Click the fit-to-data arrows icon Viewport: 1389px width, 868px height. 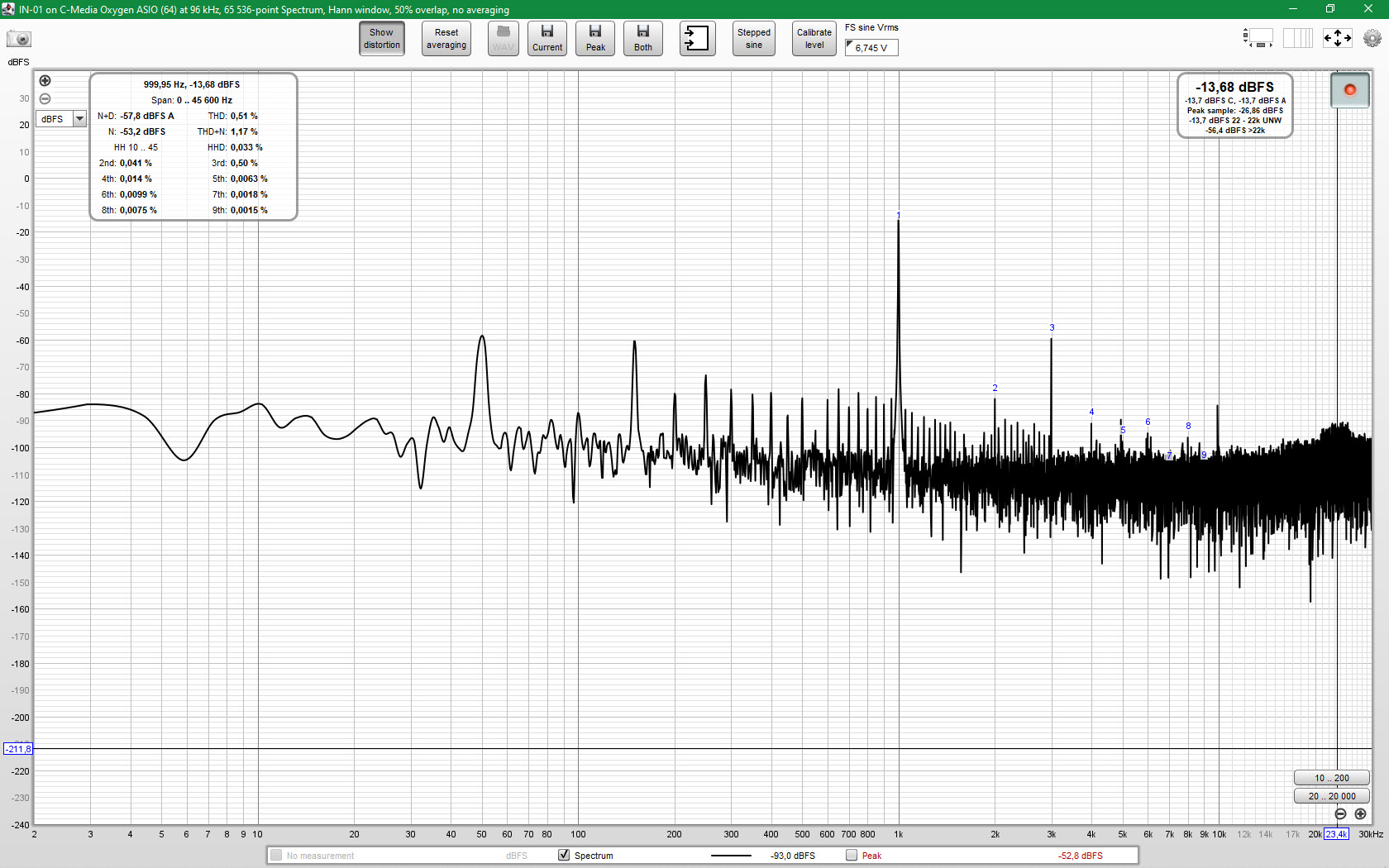1338,38
